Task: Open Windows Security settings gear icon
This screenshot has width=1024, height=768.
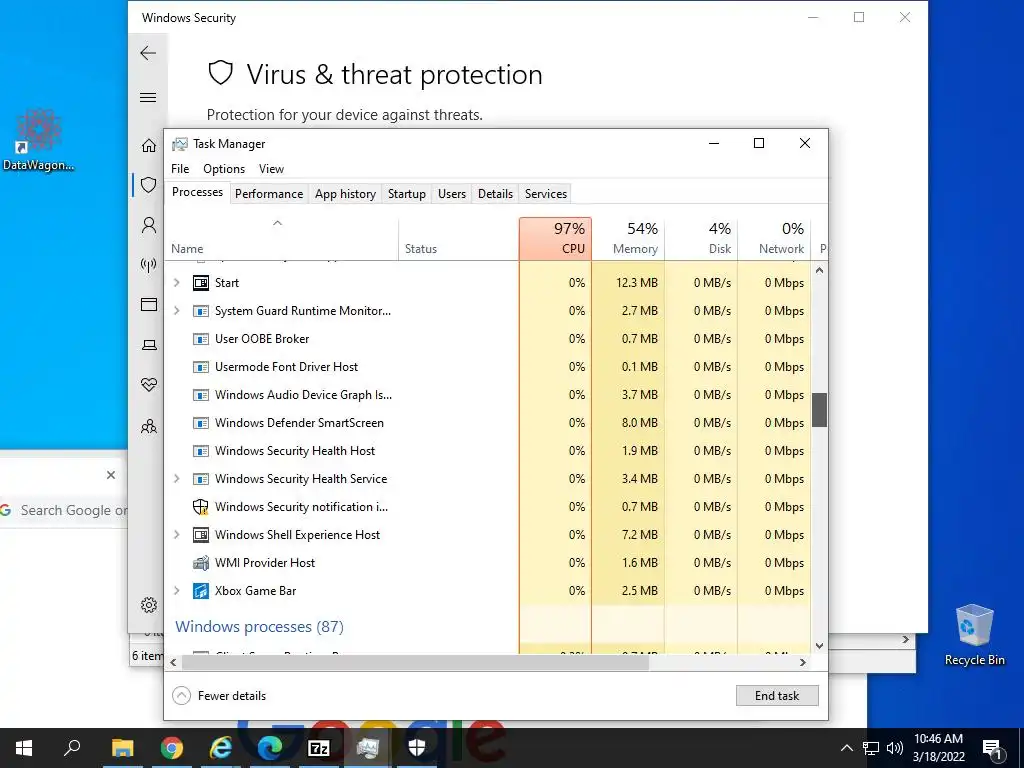Action: coord(149,605)
